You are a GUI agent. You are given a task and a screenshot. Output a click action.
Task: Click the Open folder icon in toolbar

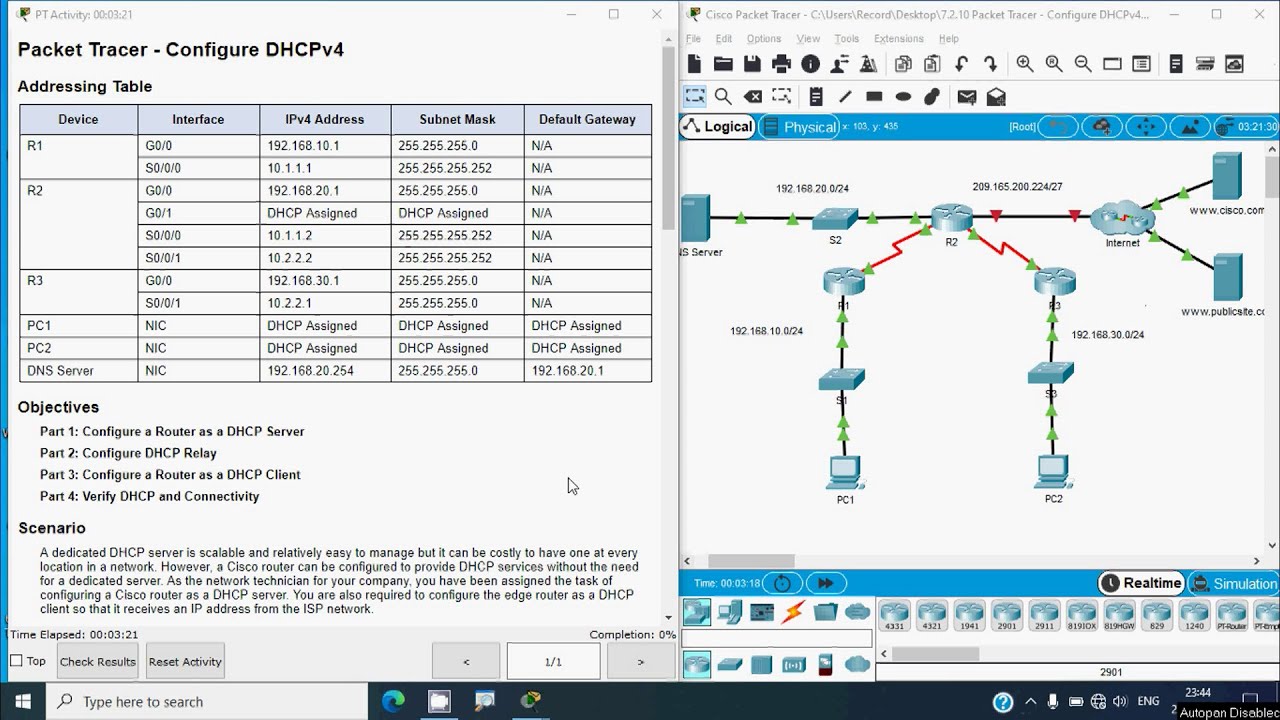723,64
